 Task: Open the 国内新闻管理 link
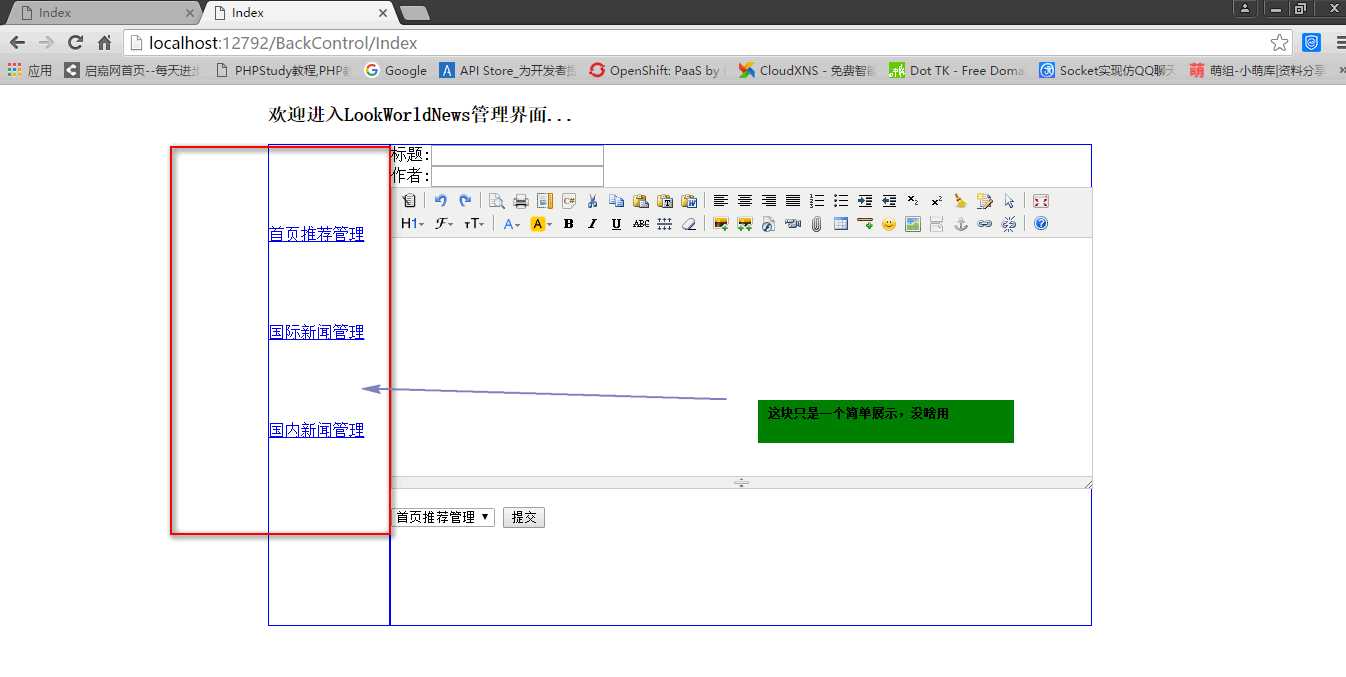tap(316, 430)
